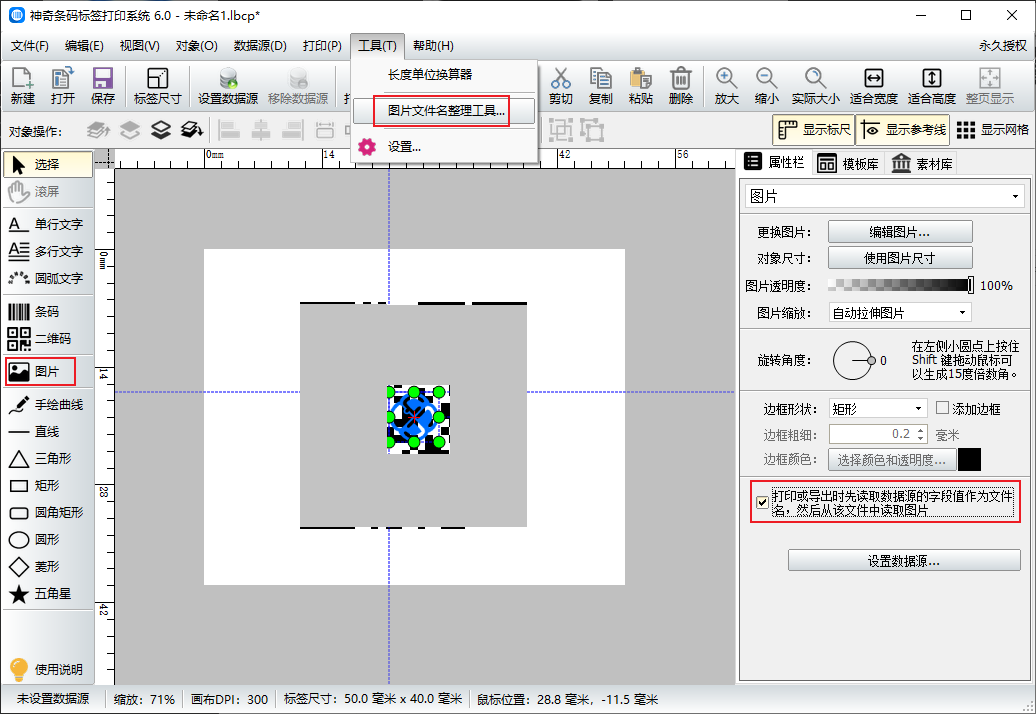Switch to the 素材库 tab

point(922,164)
